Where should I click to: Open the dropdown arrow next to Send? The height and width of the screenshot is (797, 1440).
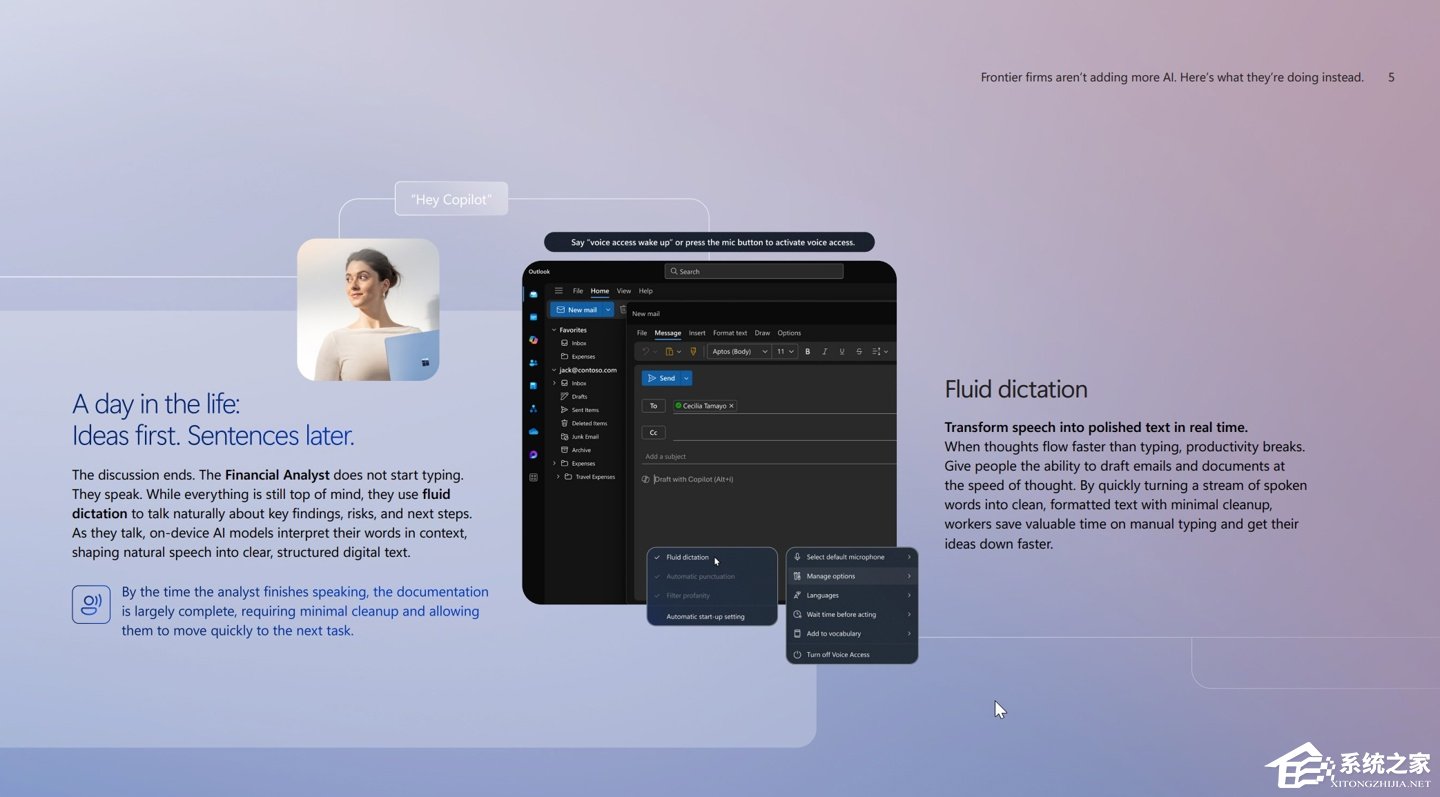[686, 378]
